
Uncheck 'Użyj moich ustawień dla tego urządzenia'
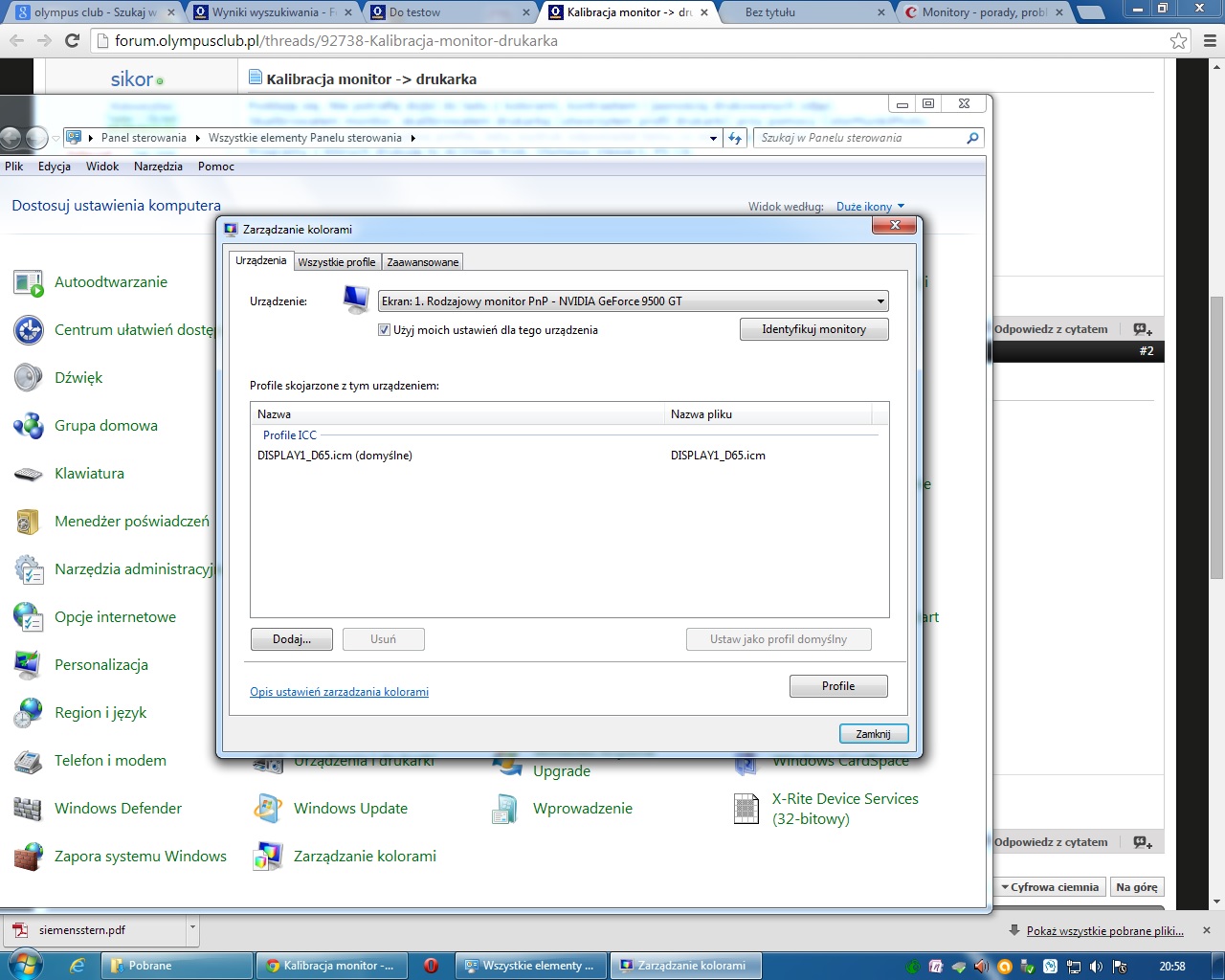385,330
